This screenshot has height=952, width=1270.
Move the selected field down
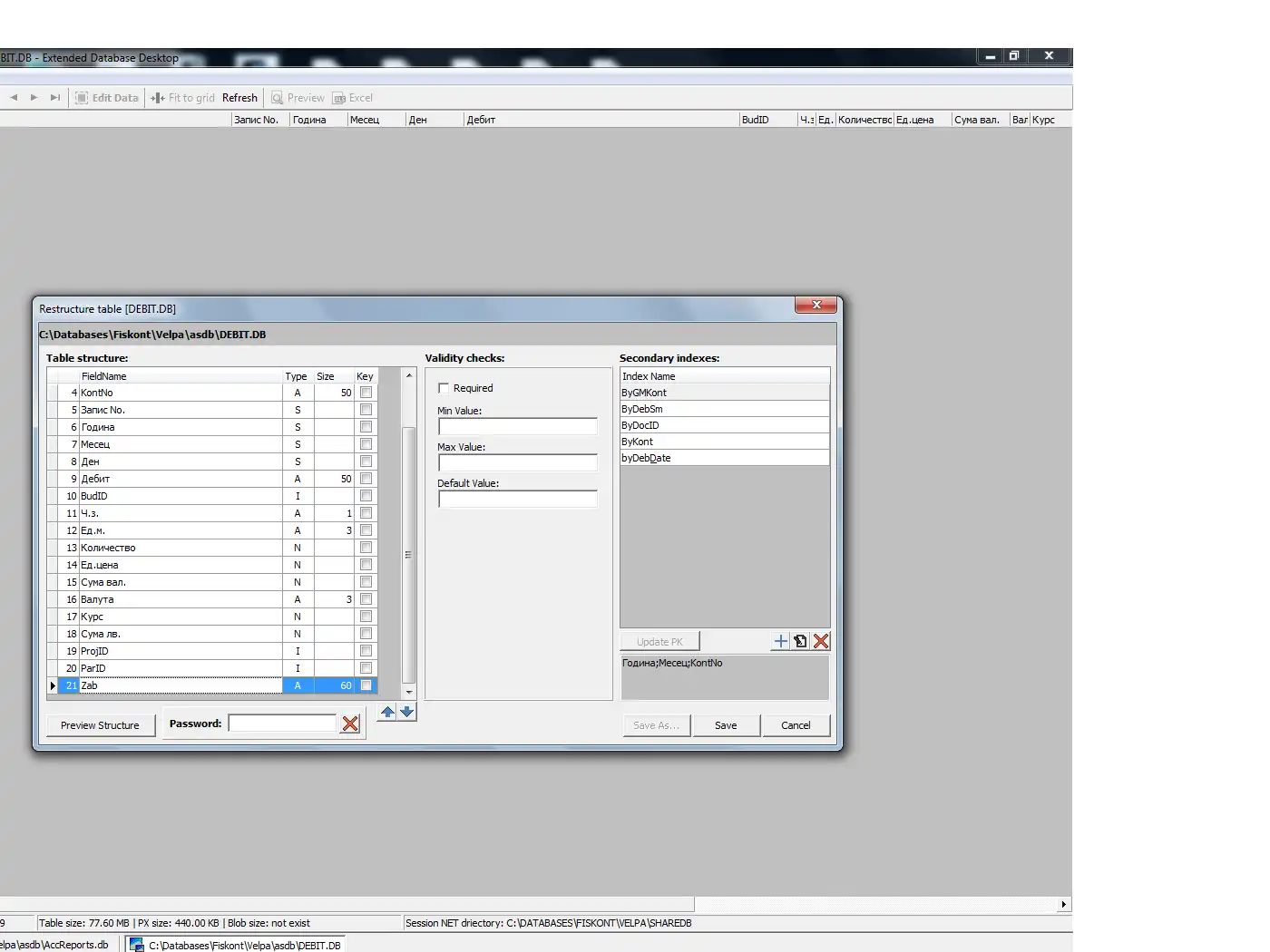click(407, 713)
